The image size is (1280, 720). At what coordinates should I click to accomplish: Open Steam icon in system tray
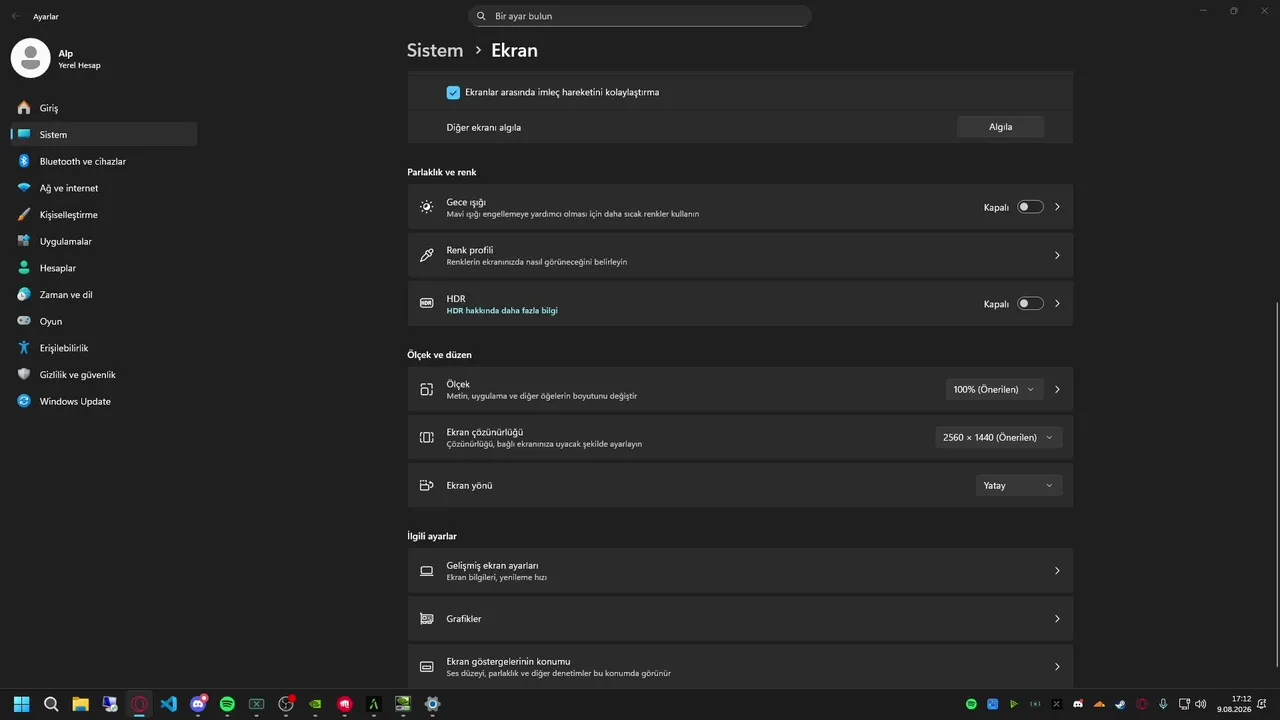1120,704
